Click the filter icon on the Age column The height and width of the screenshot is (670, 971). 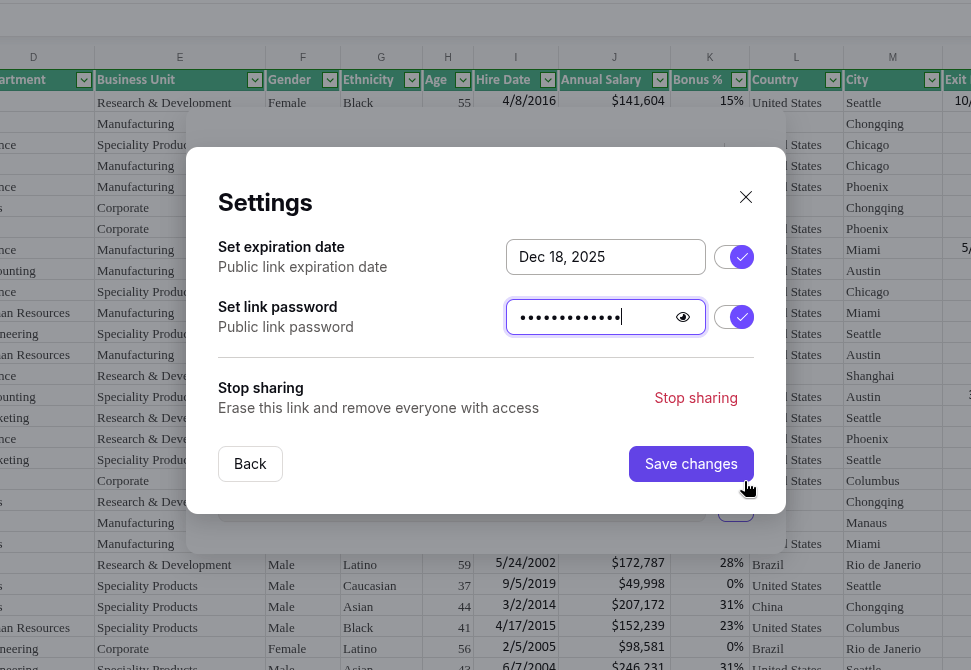tap(462, 80)
